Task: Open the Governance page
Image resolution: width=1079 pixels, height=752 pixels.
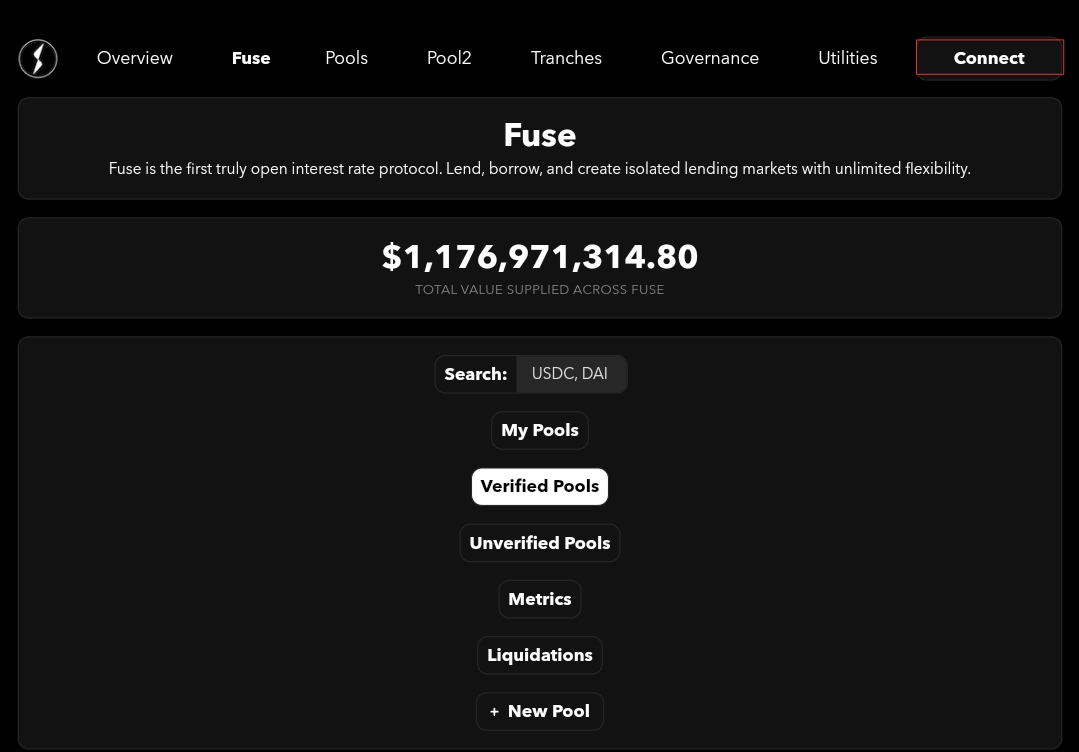Action: [709, 58]
